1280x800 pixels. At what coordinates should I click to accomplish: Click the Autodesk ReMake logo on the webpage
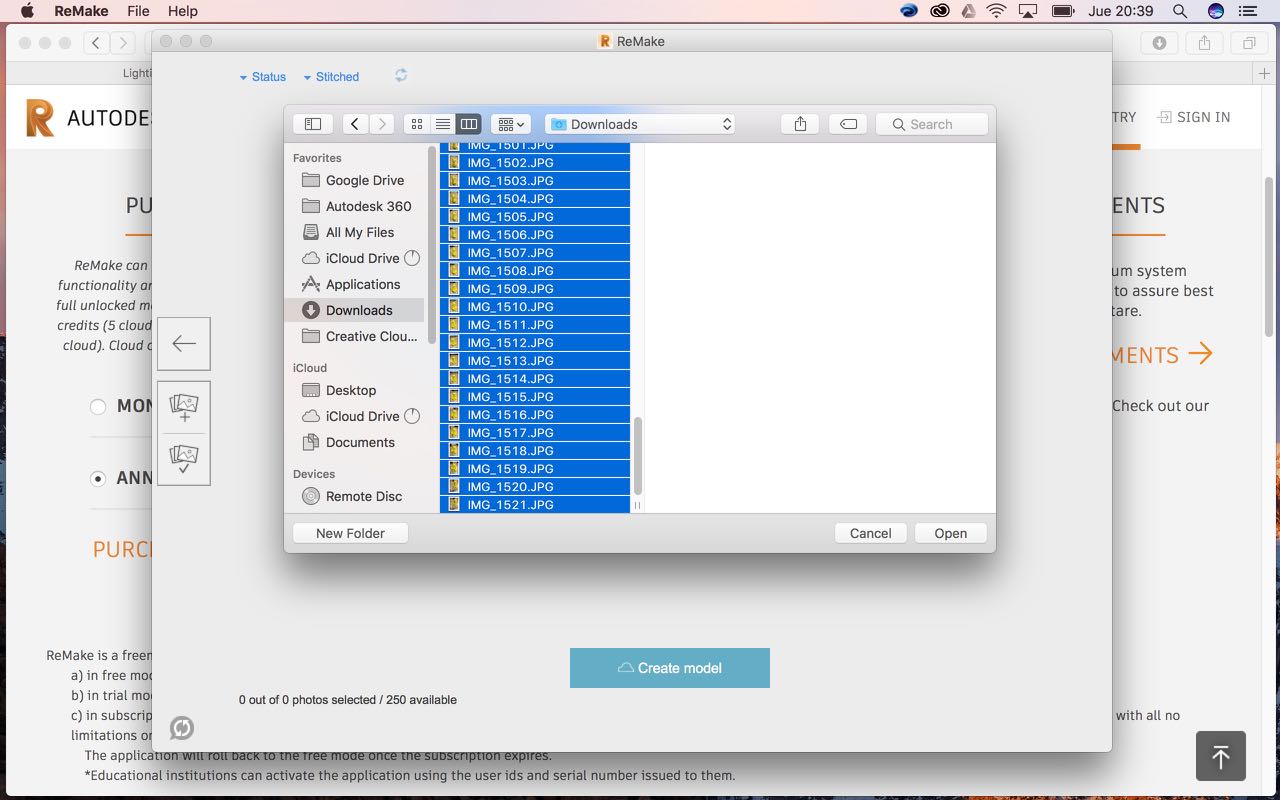click(40, 118)
